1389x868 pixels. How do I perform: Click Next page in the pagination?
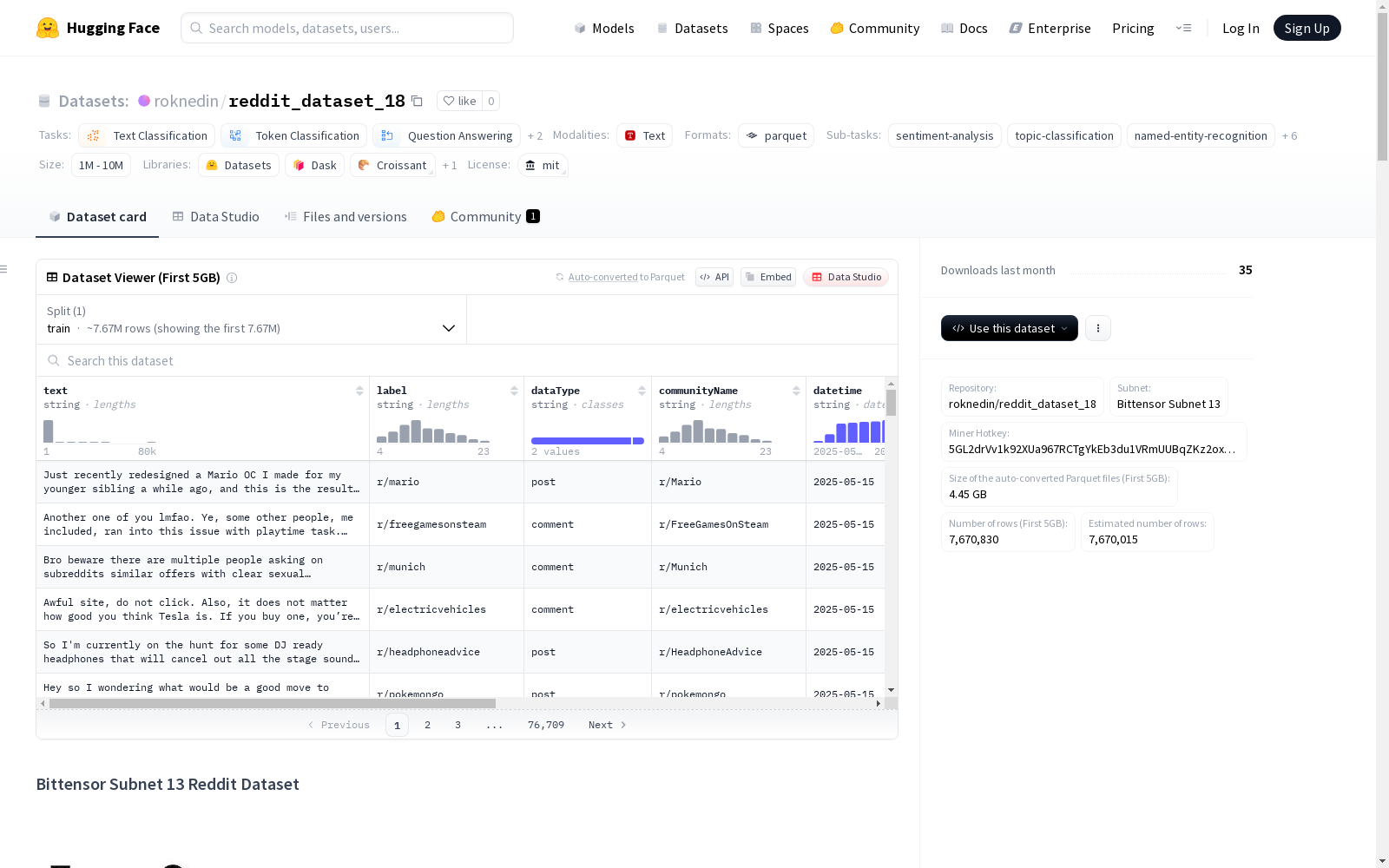[607, 725]
